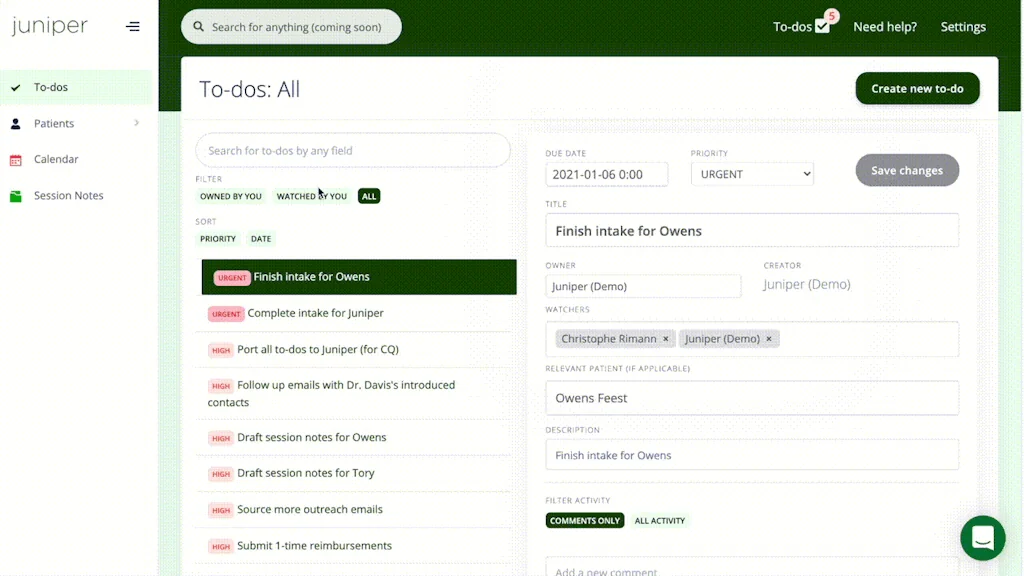
Task: Click the Create new to-do button
Action: coord(917,89)
